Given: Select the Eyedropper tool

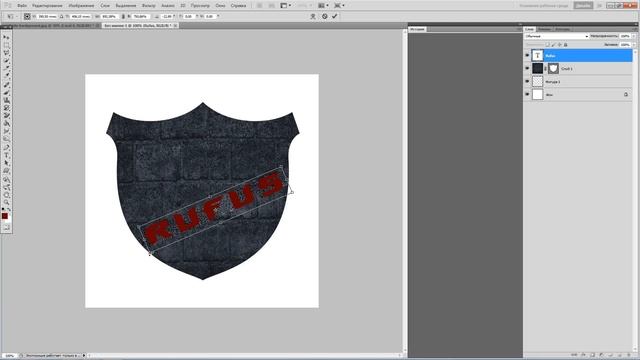Looking at the screenshot, I should pos(6,75).
